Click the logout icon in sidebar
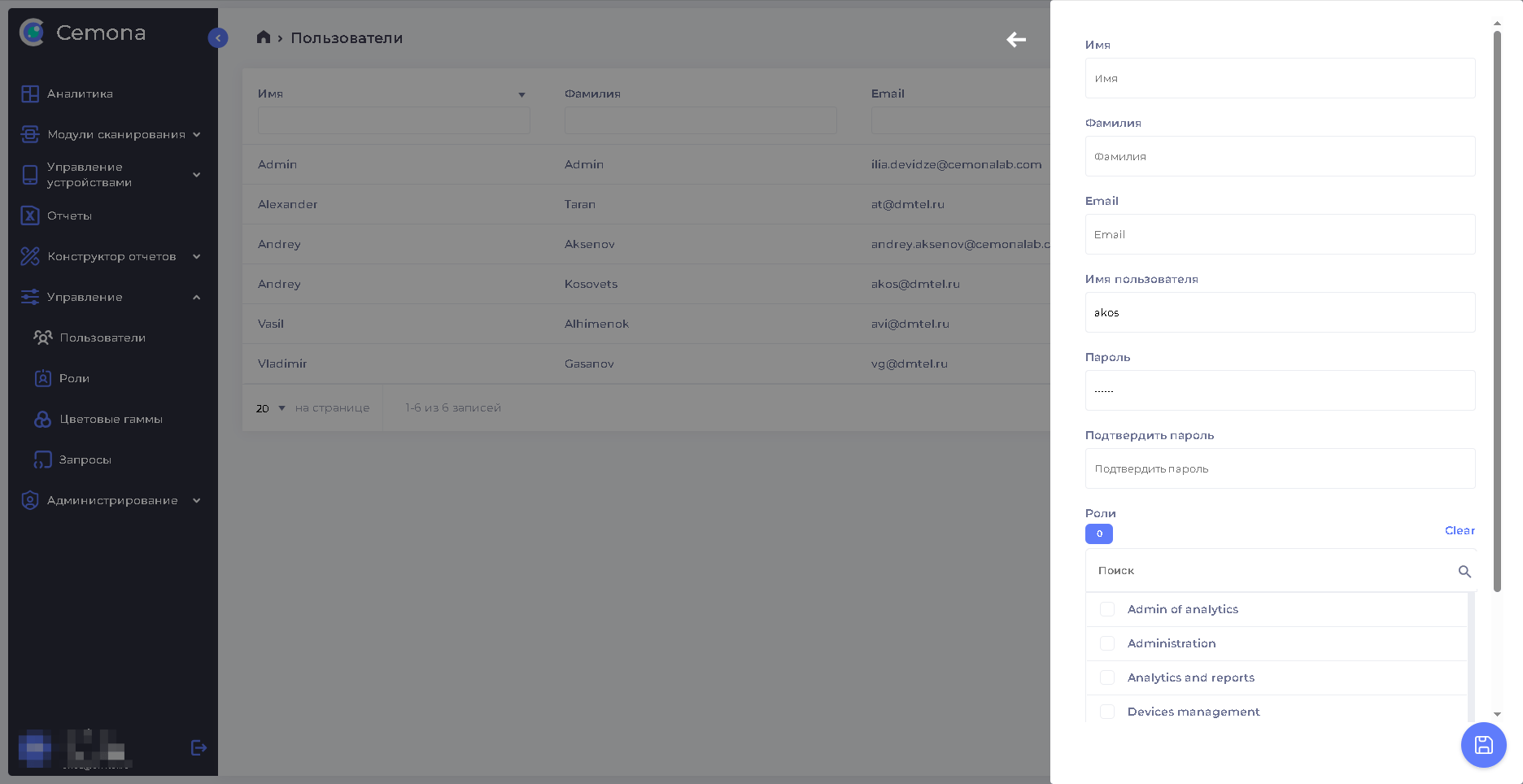 click(x=199, y=747)
